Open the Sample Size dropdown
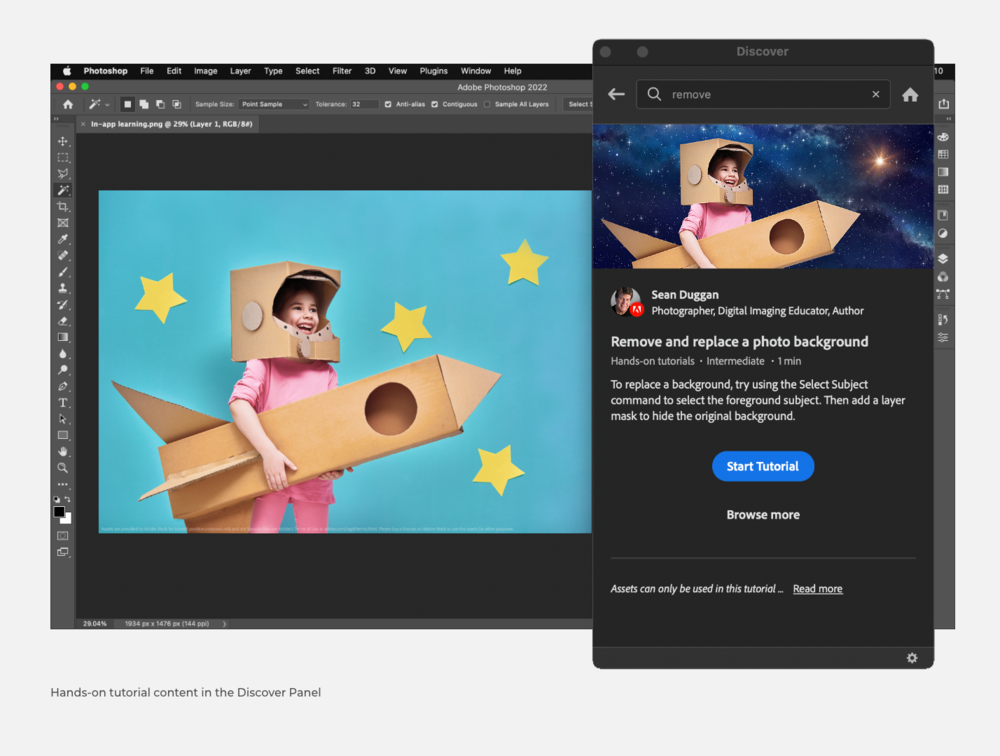The image size is (1000, 756). 274,104
